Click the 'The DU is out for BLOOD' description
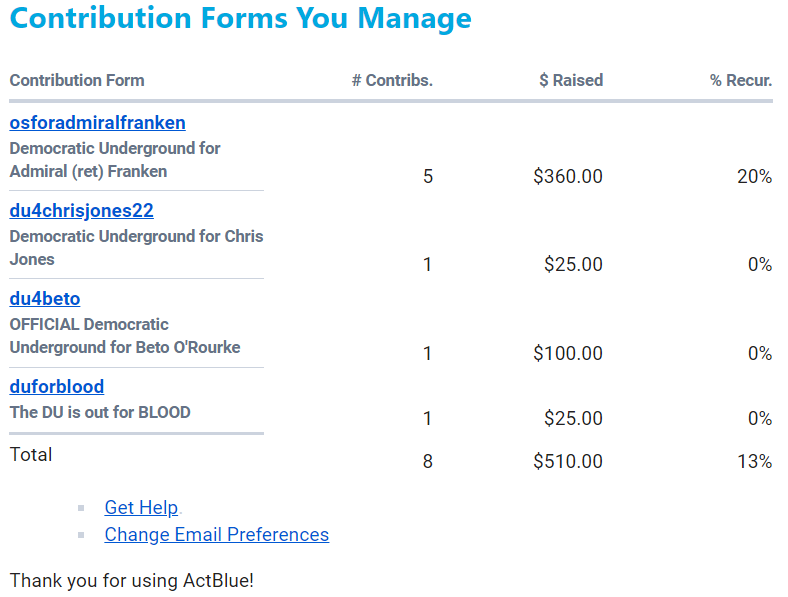Screen dimensions: 788x597 pyautogui.click(x=100, y=412)
